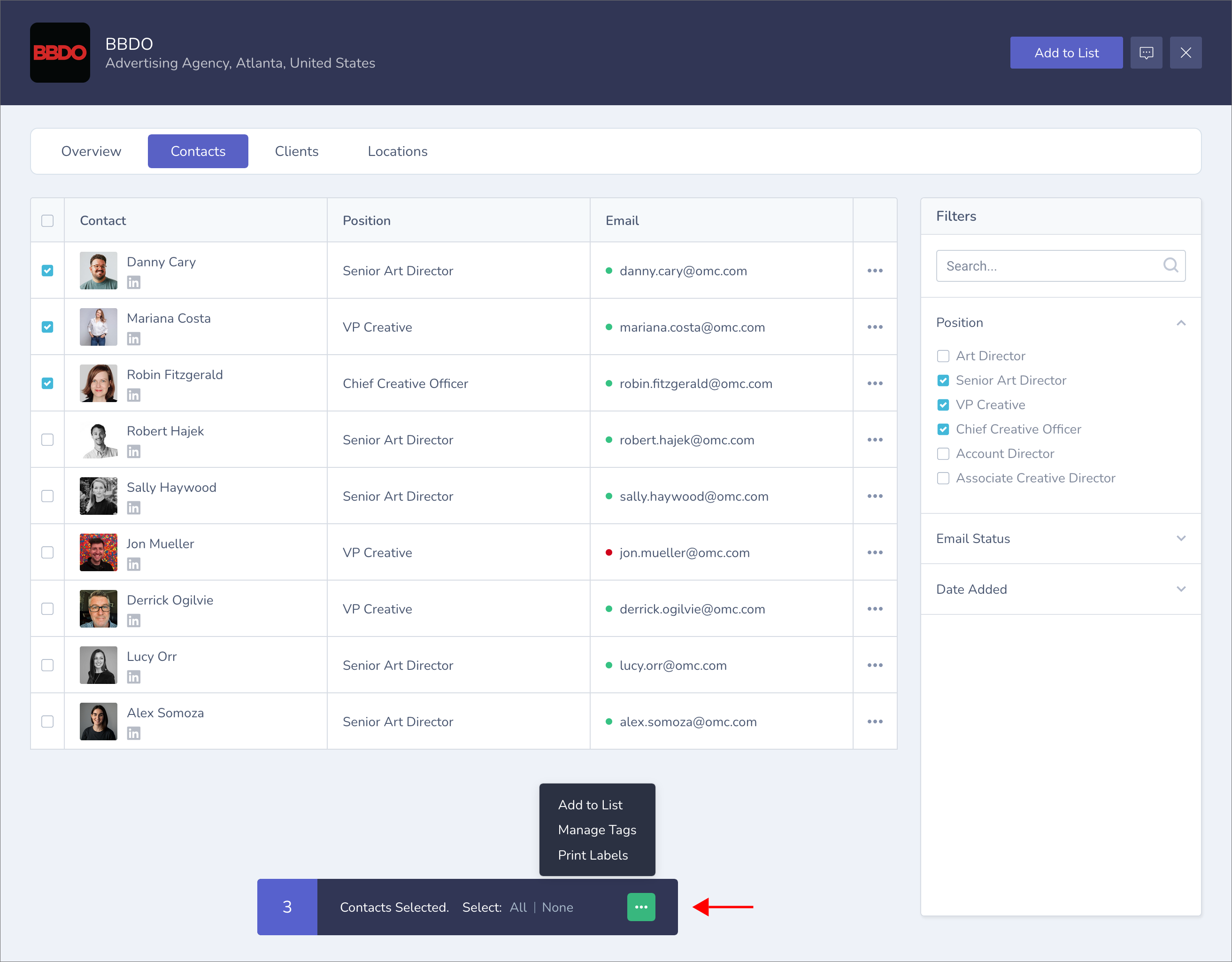Screen dimensions: 1232x962
Task: Open Robin Fitzgerald's LinkedIn icon
Action: (x=134, y=395)
